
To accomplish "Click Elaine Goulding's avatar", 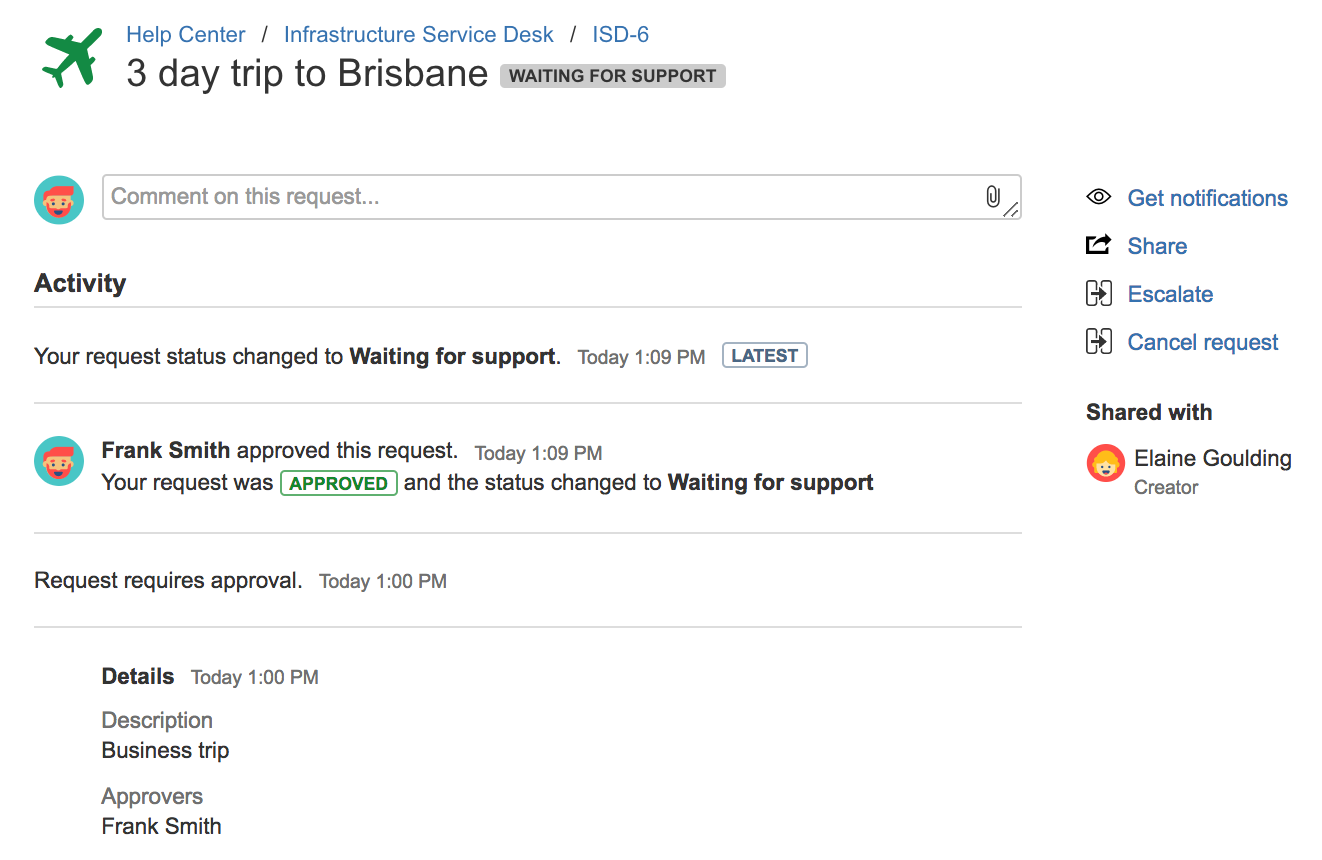I will pos(1106,463).
